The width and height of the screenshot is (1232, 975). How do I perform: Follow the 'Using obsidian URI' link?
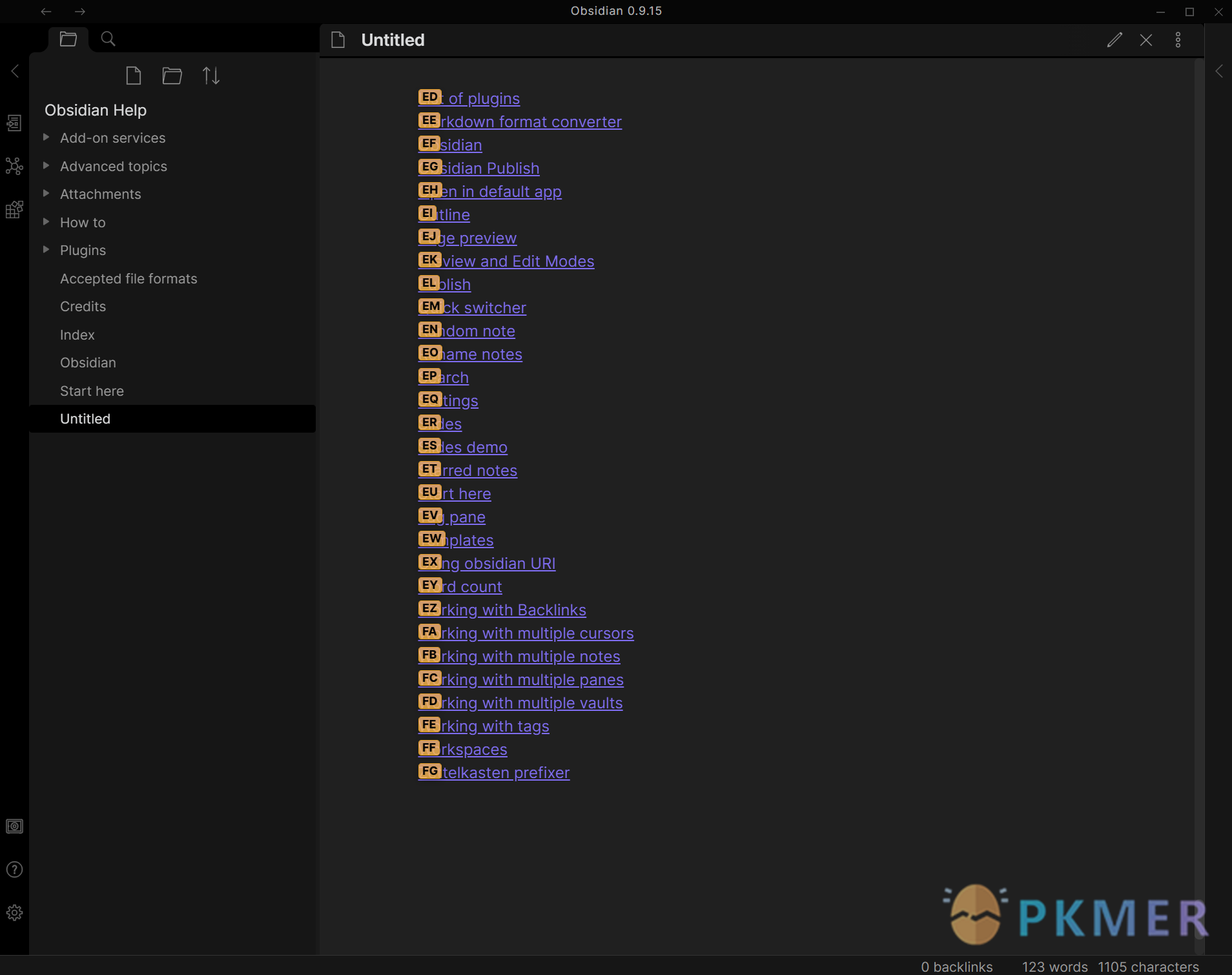click(x=487, y=563)
